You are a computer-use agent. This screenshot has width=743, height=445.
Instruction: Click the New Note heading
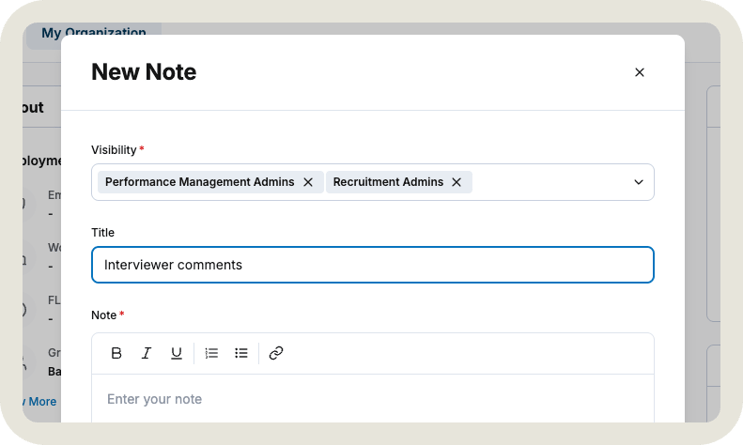tap(144, 72)
